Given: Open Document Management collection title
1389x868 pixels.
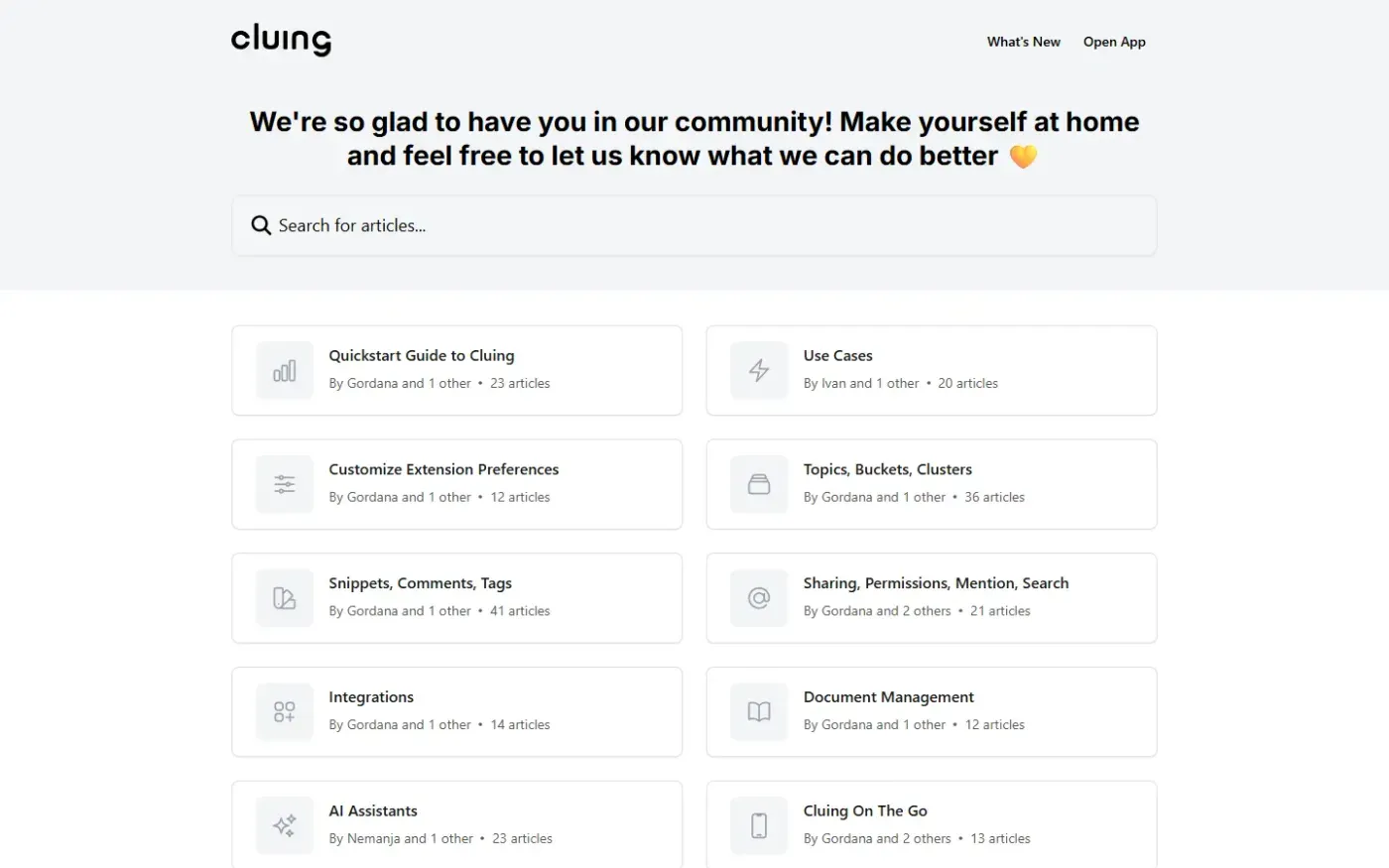Looking at the screenshot, I should (889, 697).
